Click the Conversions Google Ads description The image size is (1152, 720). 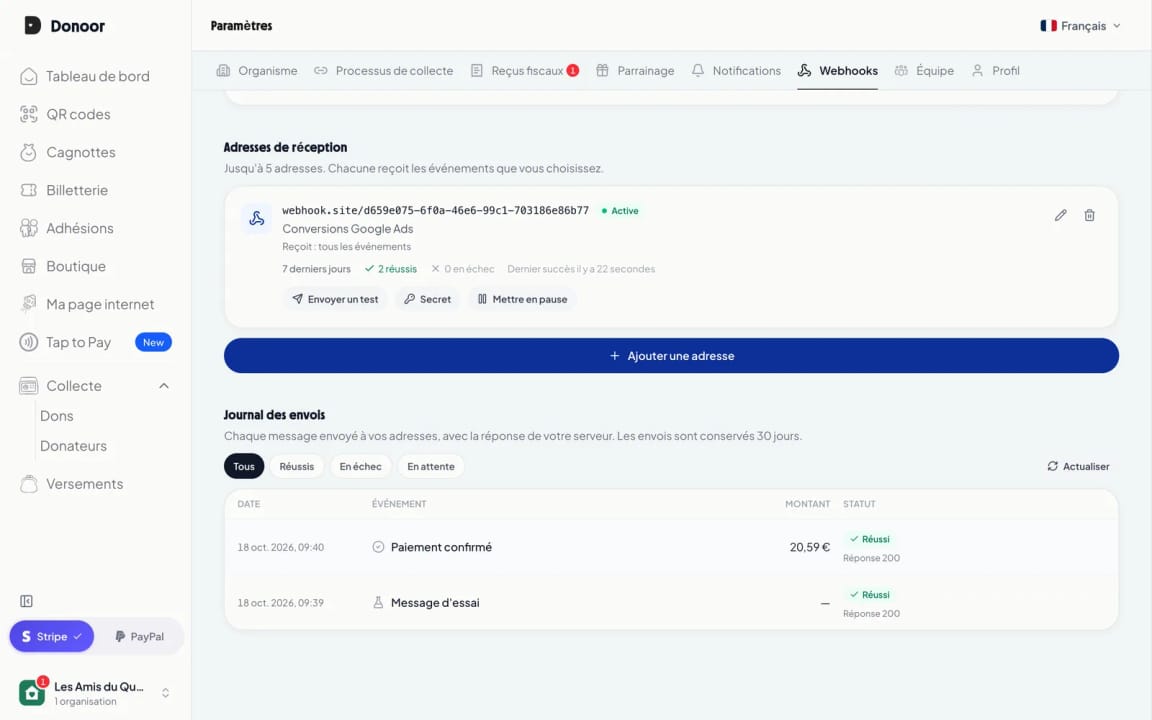pyautogui.click(x=348, y=229)
